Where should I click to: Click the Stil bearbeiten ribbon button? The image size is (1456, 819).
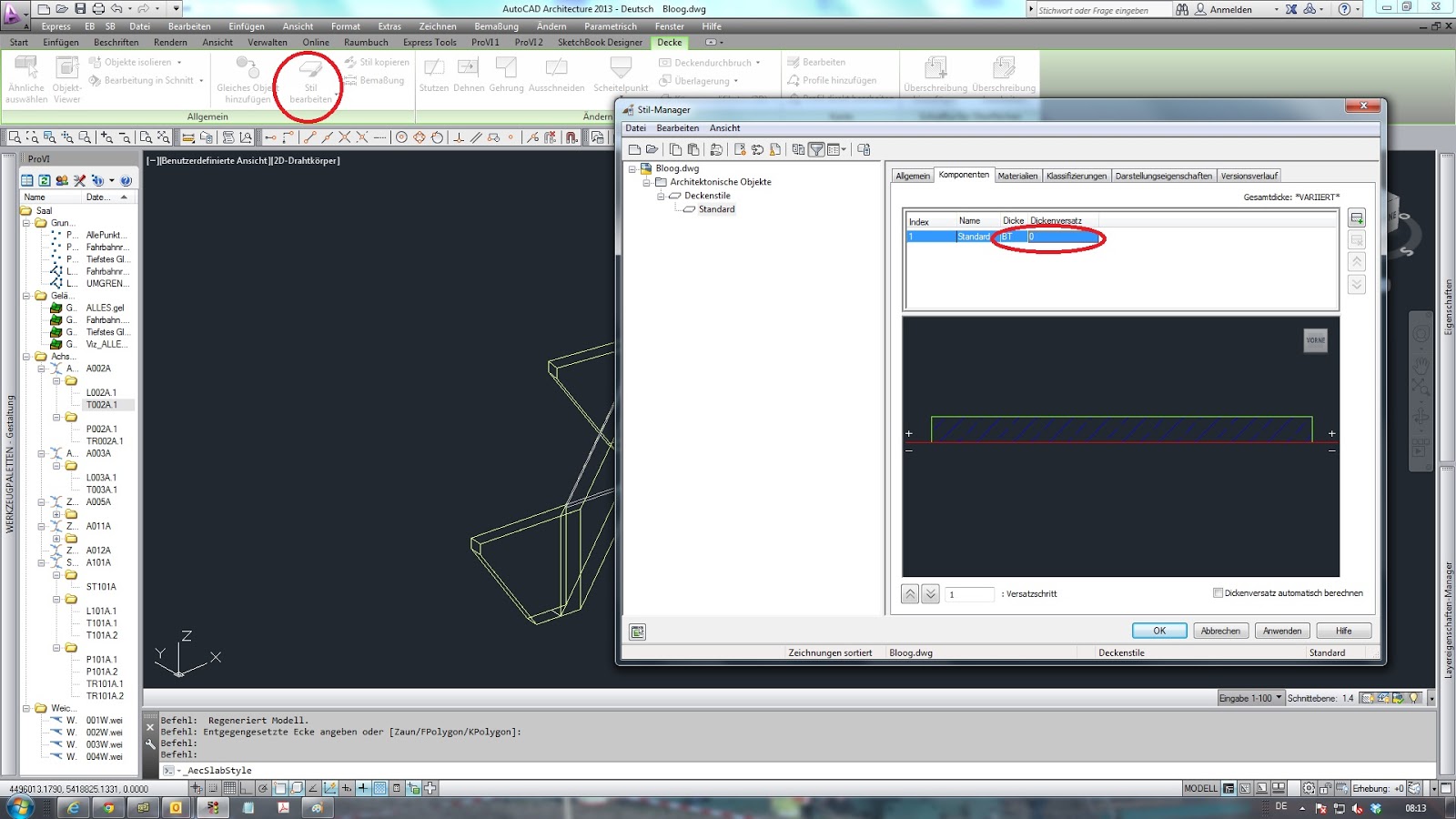point(310,80)
